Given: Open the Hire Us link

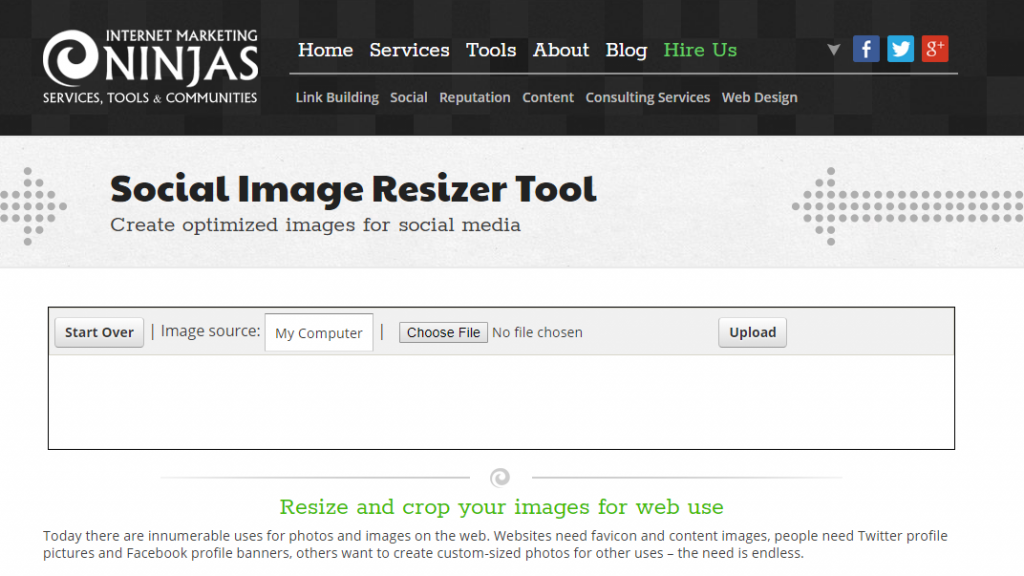Looking at the screenshot, I should (700, 50).
